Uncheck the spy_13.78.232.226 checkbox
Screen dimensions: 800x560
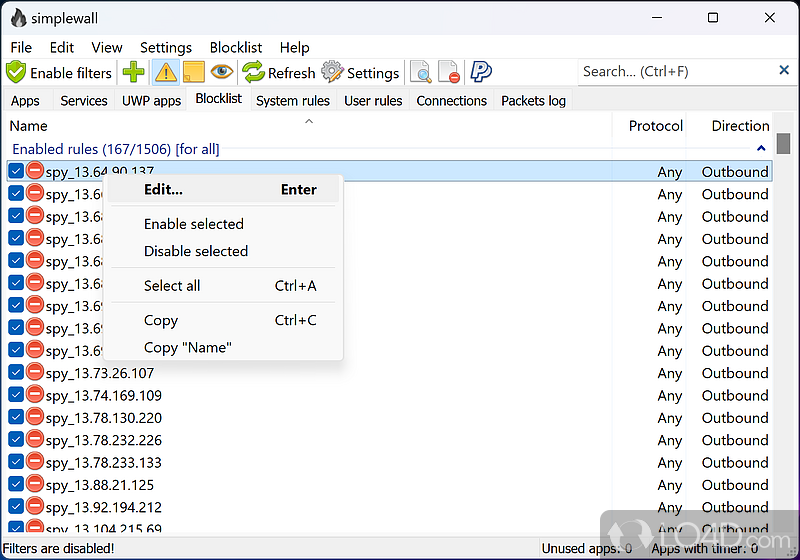pos(16,439)
